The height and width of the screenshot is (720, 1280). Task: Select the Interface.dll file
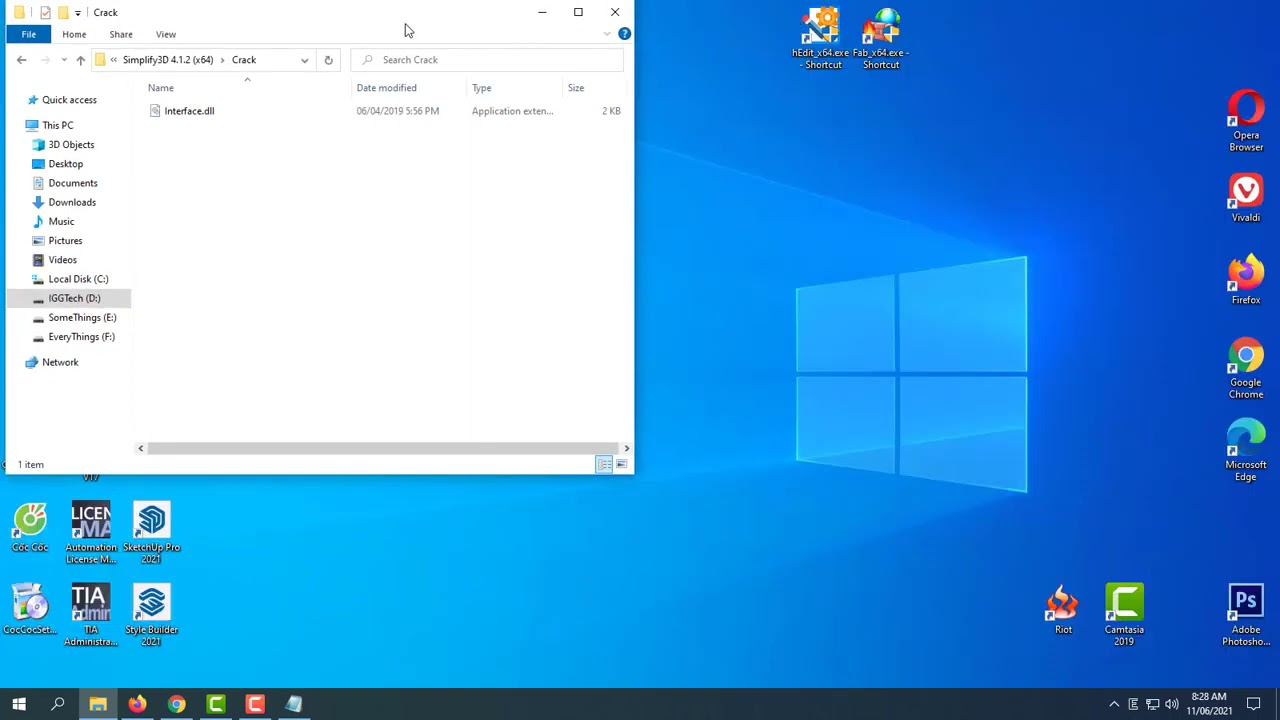[189, 111]
